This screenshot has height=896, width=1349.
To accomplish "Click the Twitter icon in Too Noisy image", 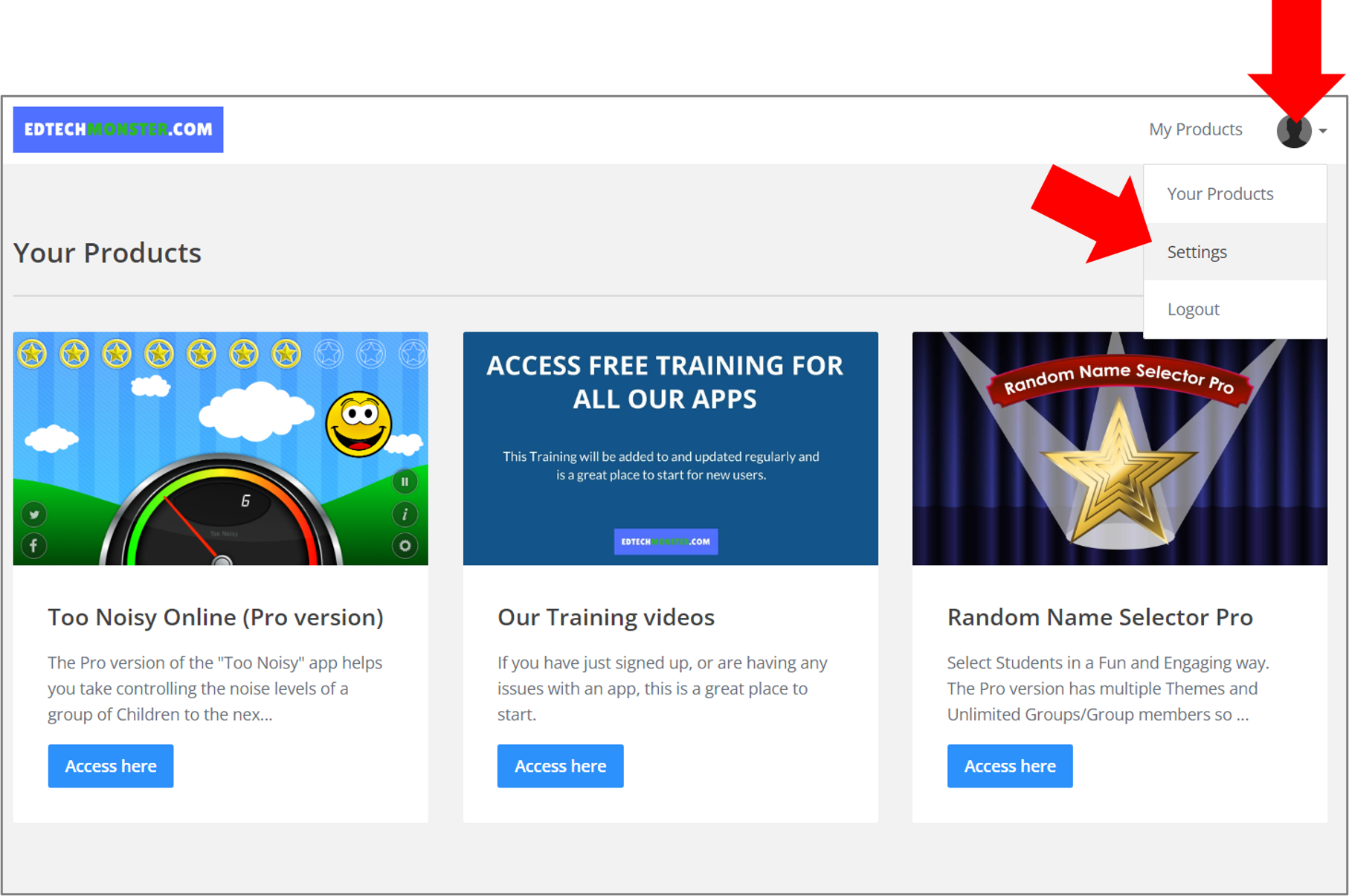I will tap(33, 514).
